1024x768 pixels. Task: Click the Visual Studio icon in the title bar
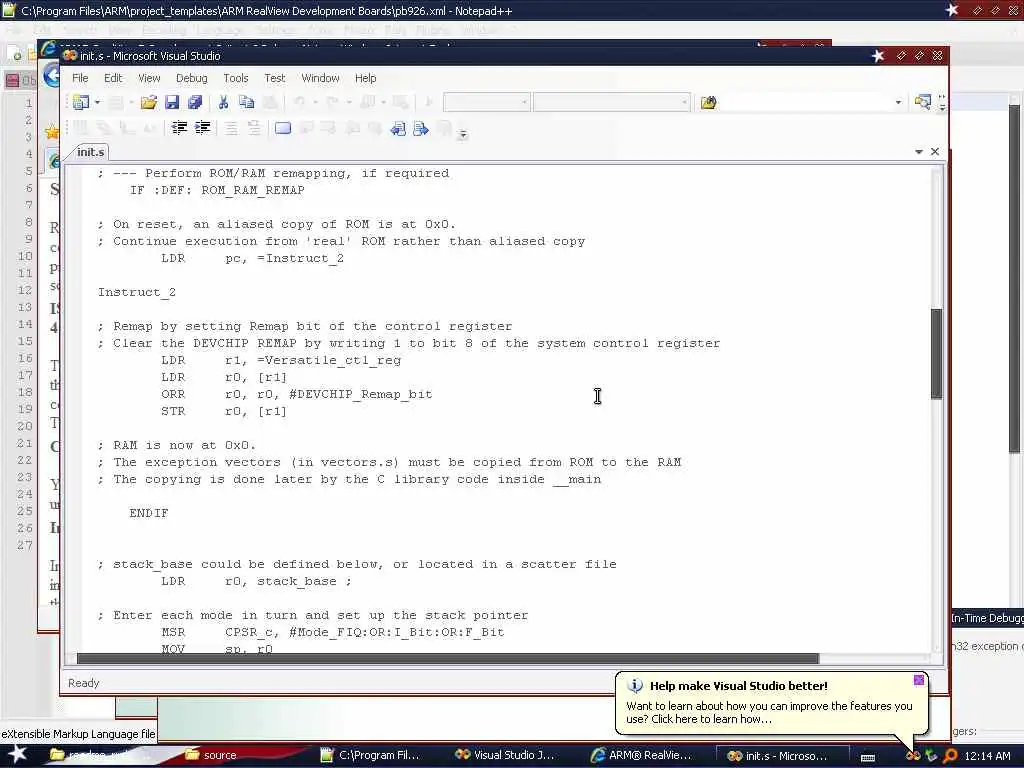point(70,56)
